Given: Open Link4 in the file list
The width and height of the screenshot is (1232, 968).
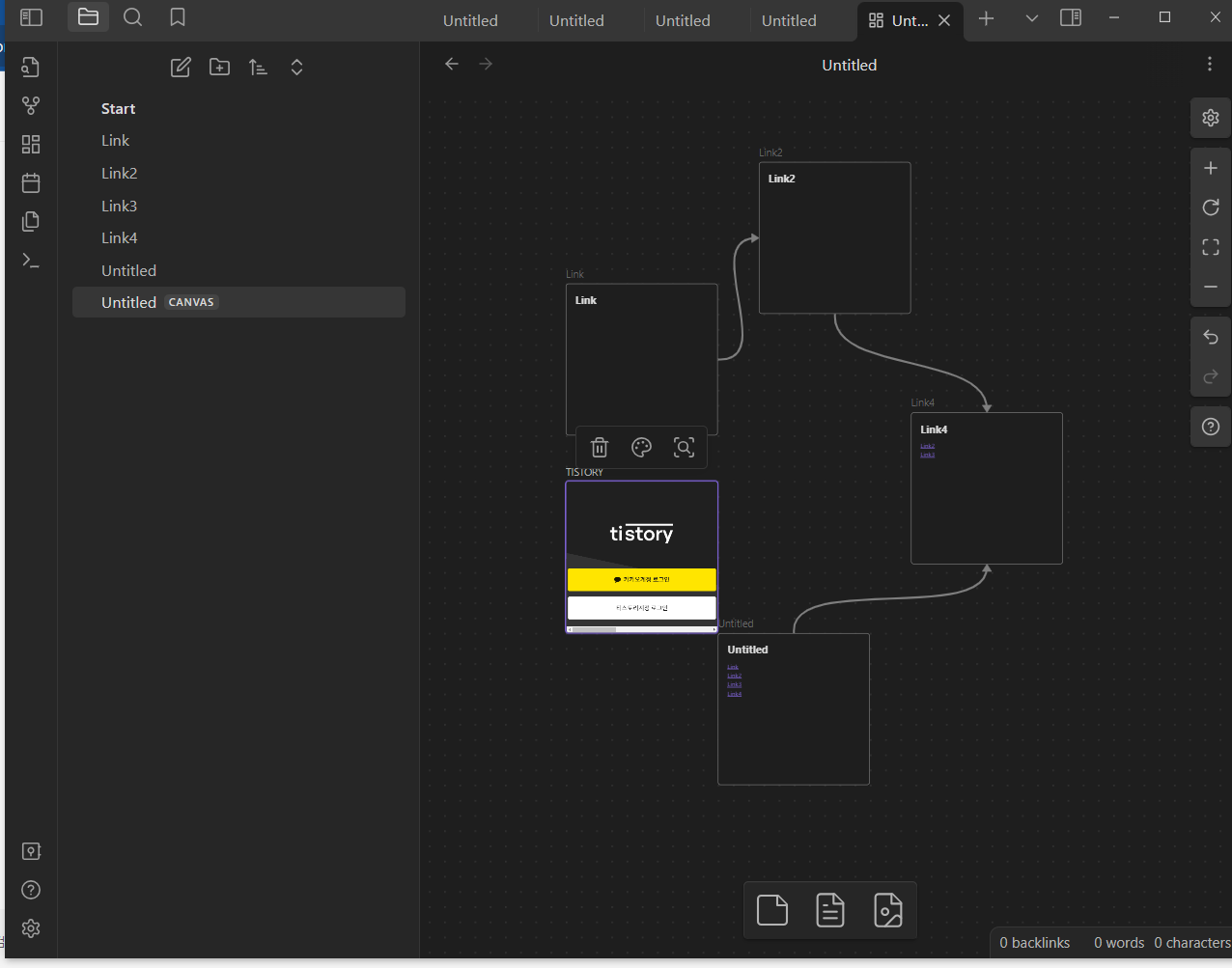Looking at the screenshot, I should 238,238.
